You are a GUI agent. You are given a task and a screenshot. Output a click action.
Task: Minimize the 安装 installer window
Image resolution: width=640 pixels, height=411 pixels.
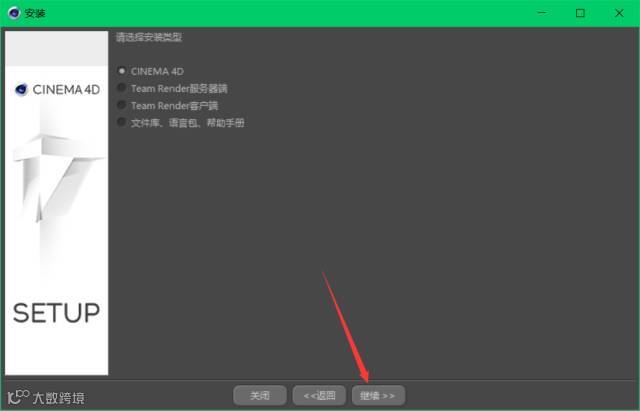click(x=542, y=13)
